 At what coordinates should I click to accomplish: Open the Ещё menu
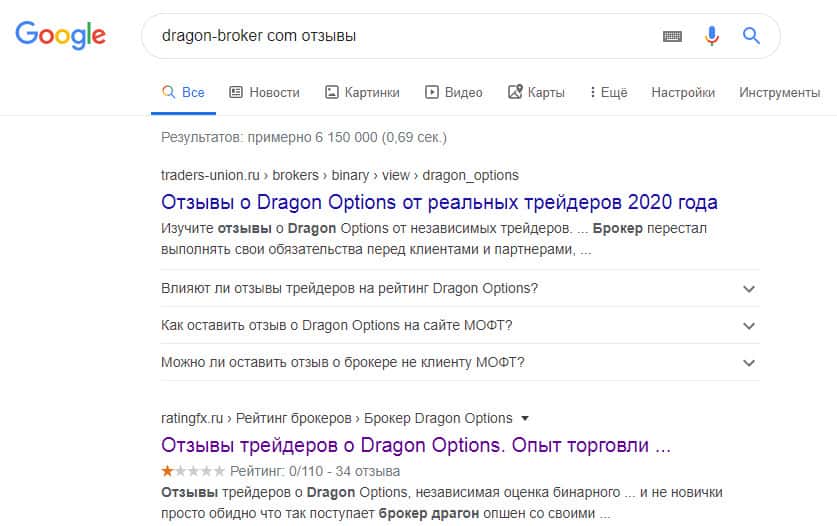[608, 92]
